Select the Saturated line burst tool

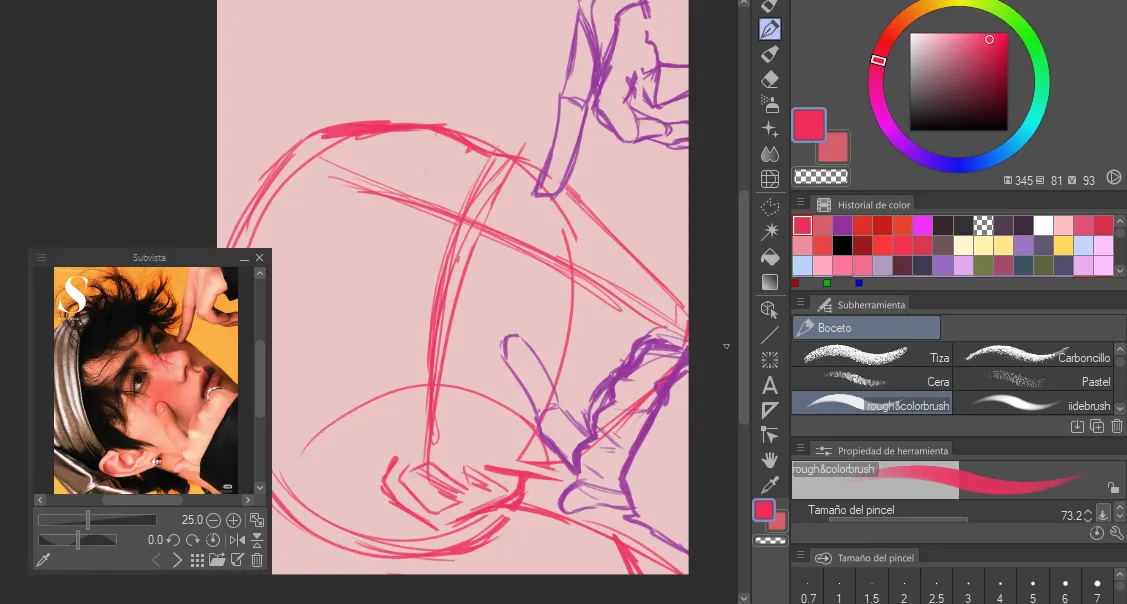770,360
